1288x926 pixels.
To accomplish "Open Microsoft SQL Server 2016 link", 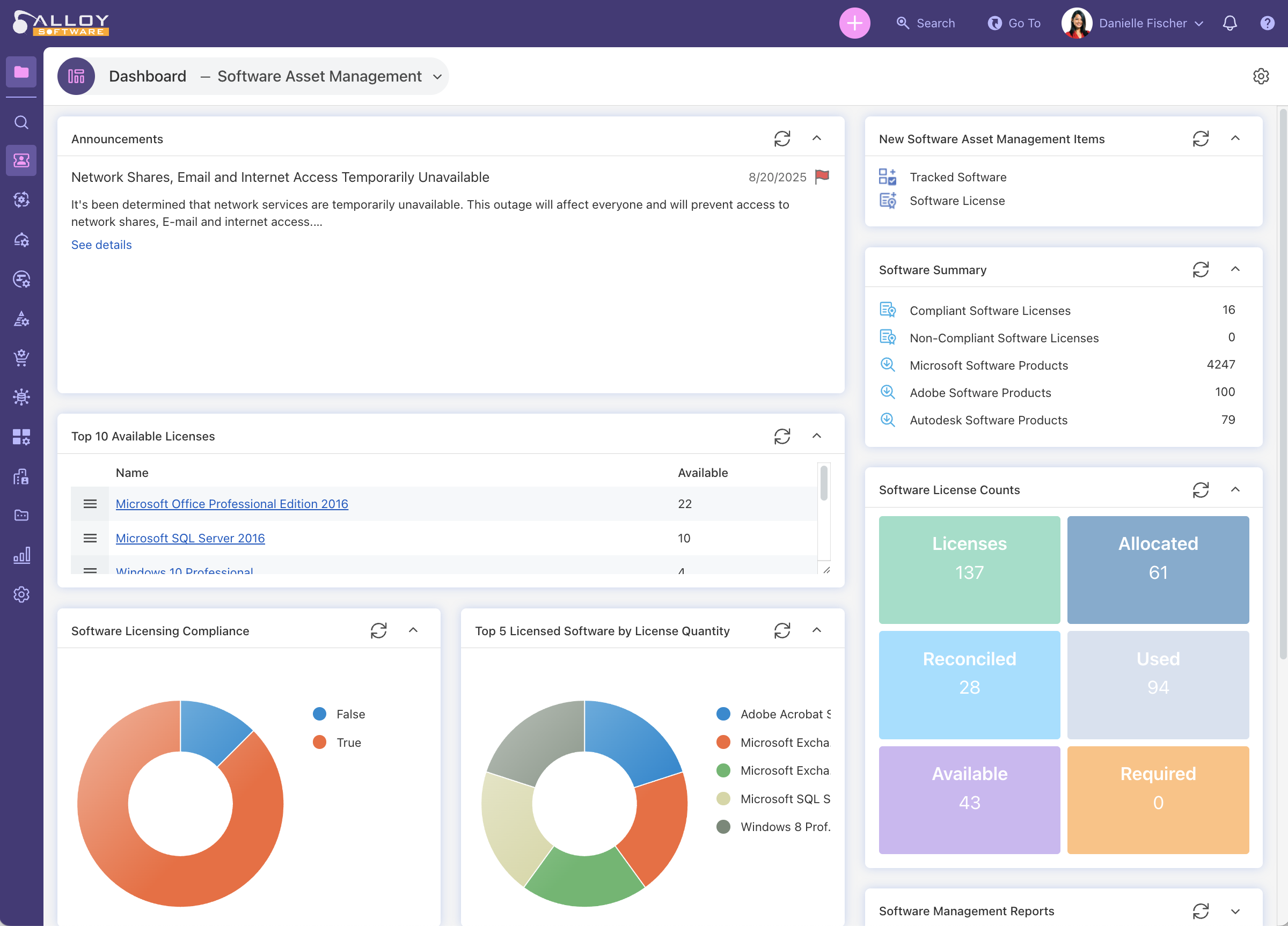I will click(190, 538).
